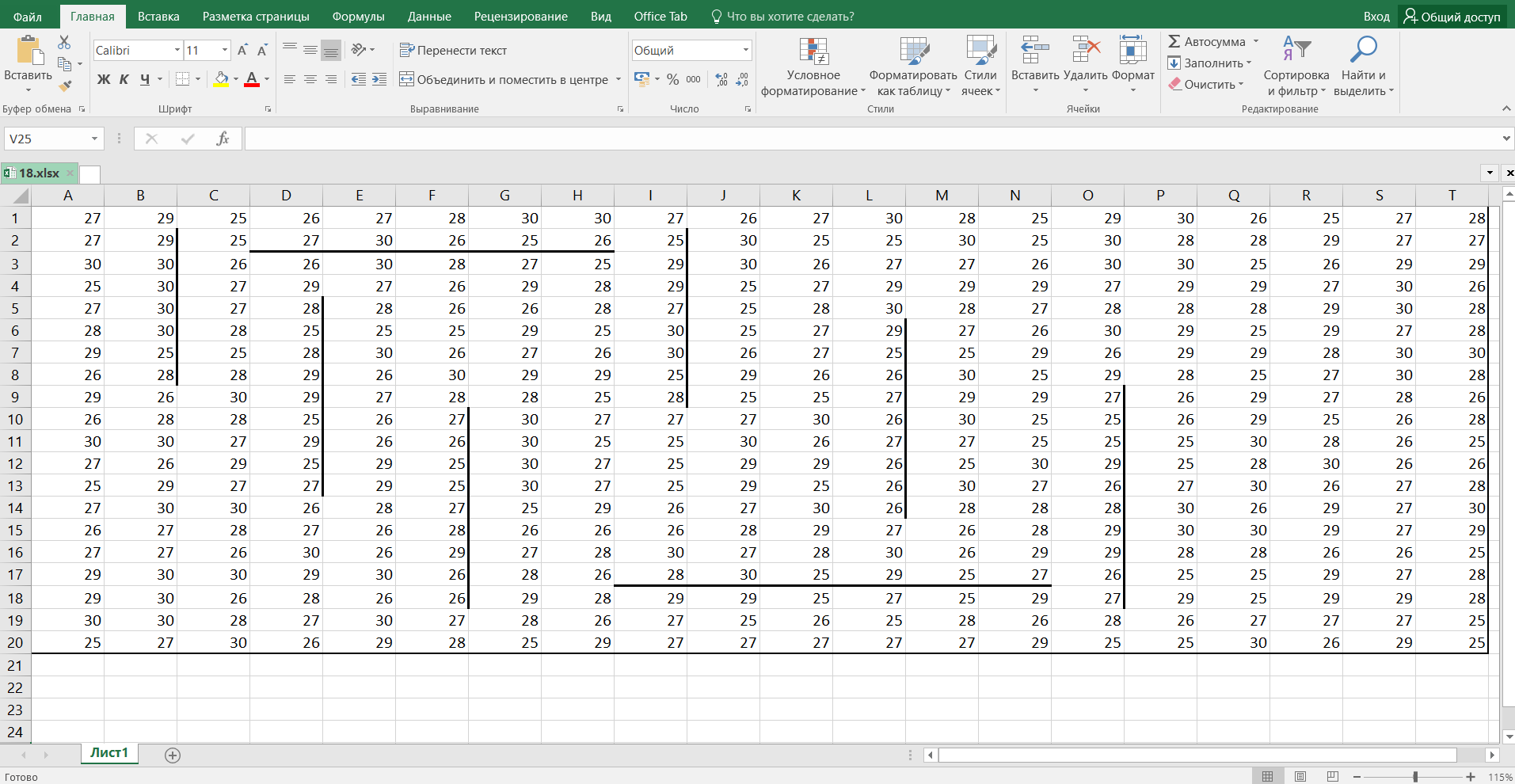This screenshot has width=1515, height=784.
Task: Open Format (Формат) cells menu
Action: click(x=1133, y=66)
